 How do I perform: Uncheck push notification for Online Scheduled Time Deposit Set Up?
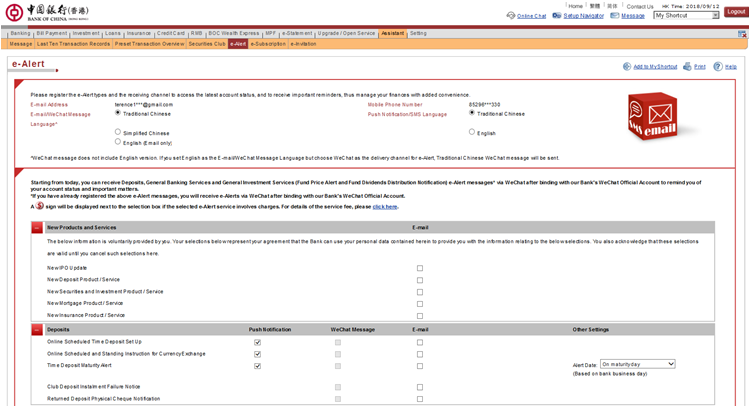[x=257, y=342]
